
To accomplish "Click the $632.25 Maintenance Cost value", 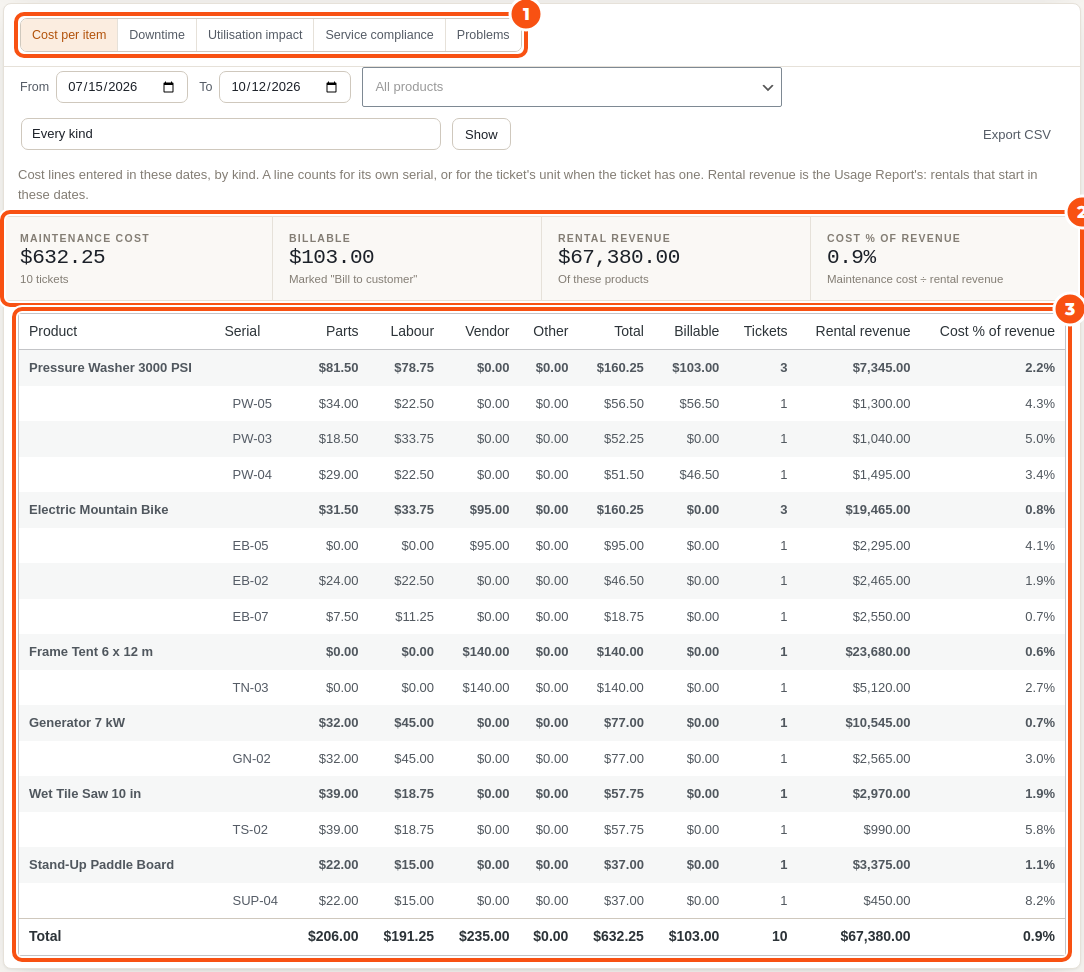I will [62, 257].
